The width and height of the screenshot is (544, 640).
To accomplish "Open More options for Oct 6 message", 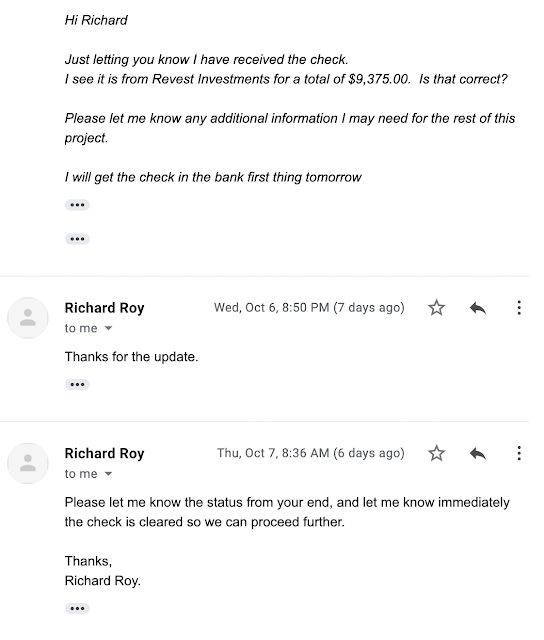I will click(519, 307).
